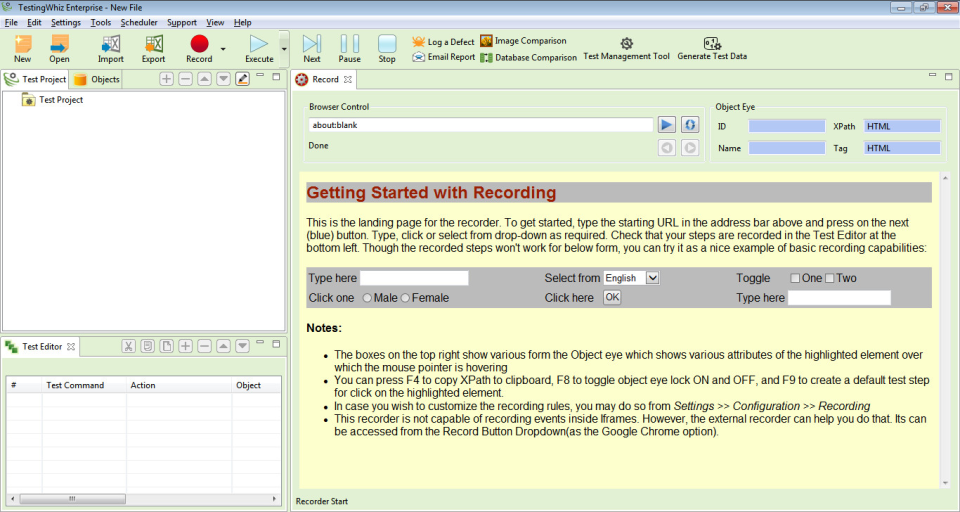Click move-up arrow in Test Project panel
Image resolution: width=960 pixels, height=512 pixels.
click(x=204, y=79)
